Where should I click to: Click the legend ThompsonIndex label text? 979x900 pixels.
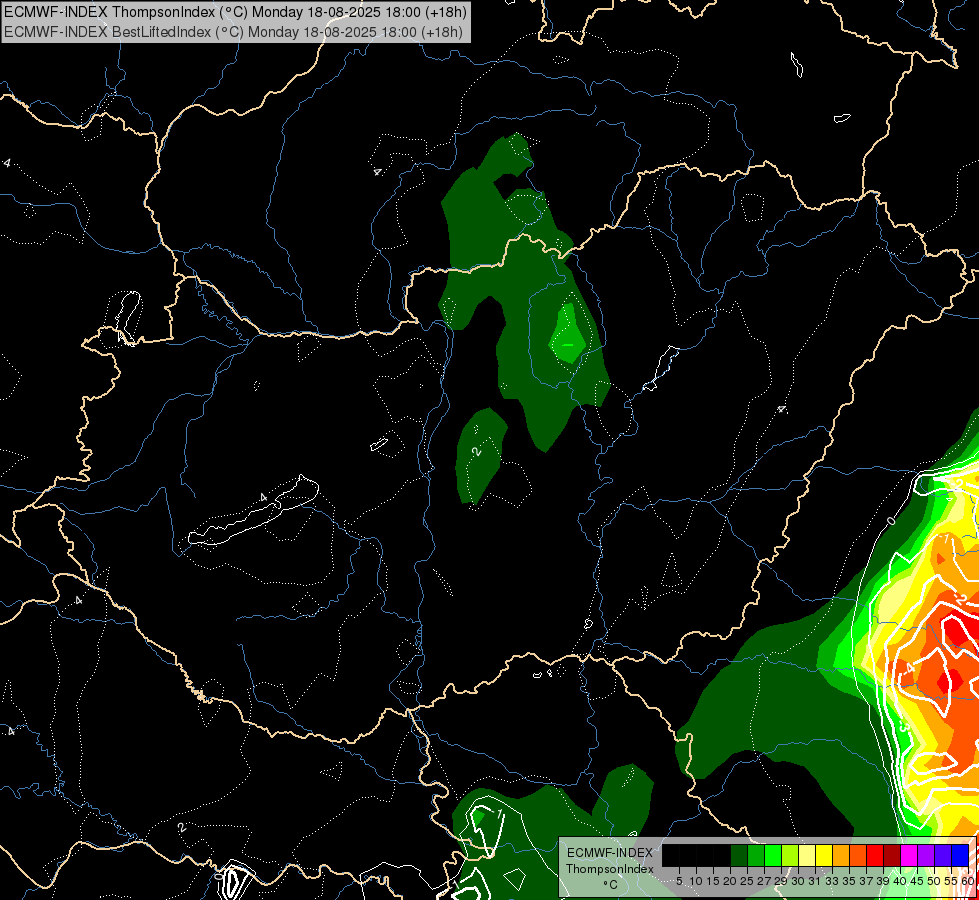[x=609, y=869]
